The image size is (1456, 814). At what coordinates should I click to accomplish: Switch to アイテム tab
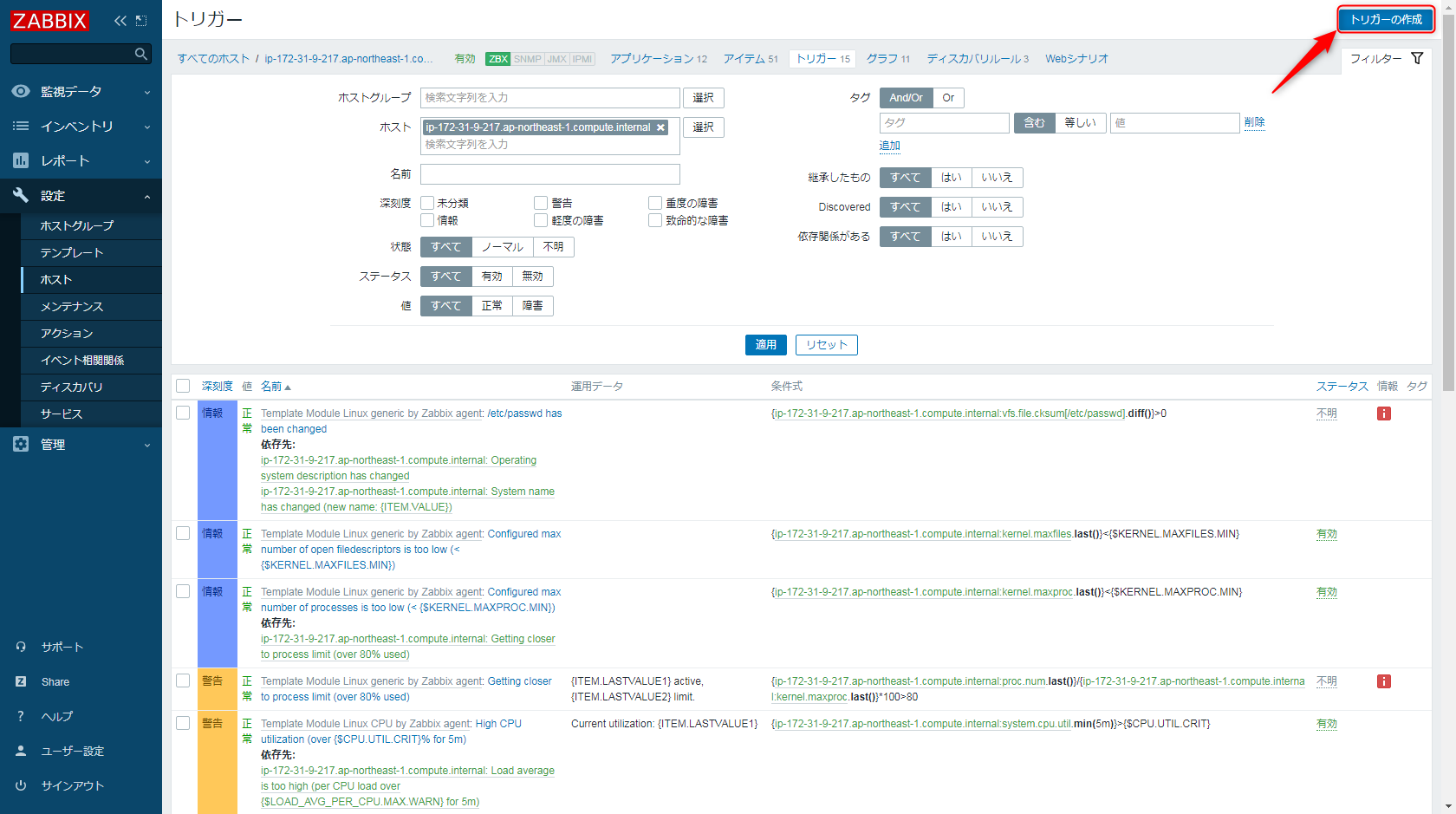coord(751,59)
